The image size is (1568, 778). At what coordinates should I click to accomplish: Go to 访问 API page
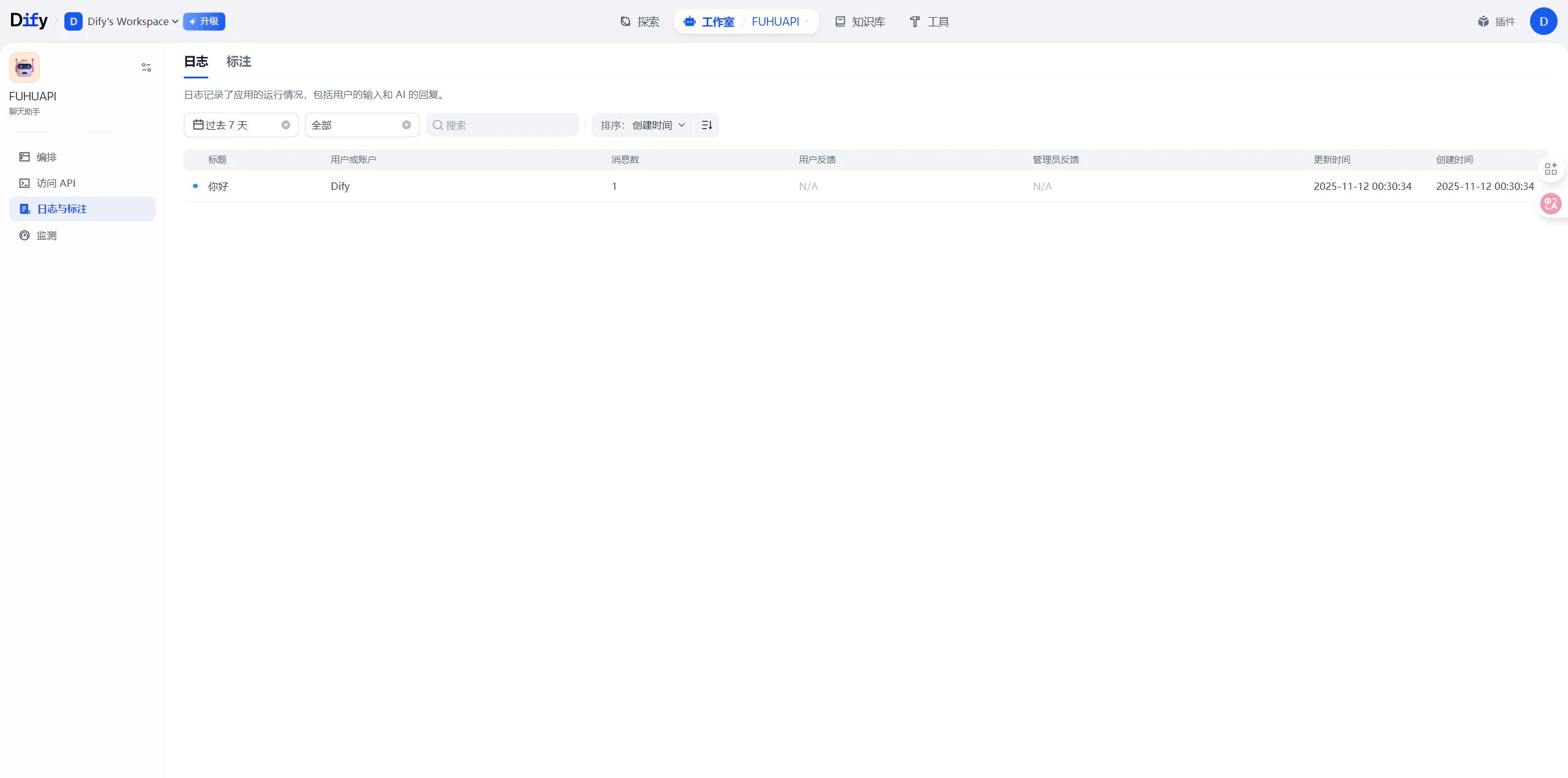pos(82,183)
